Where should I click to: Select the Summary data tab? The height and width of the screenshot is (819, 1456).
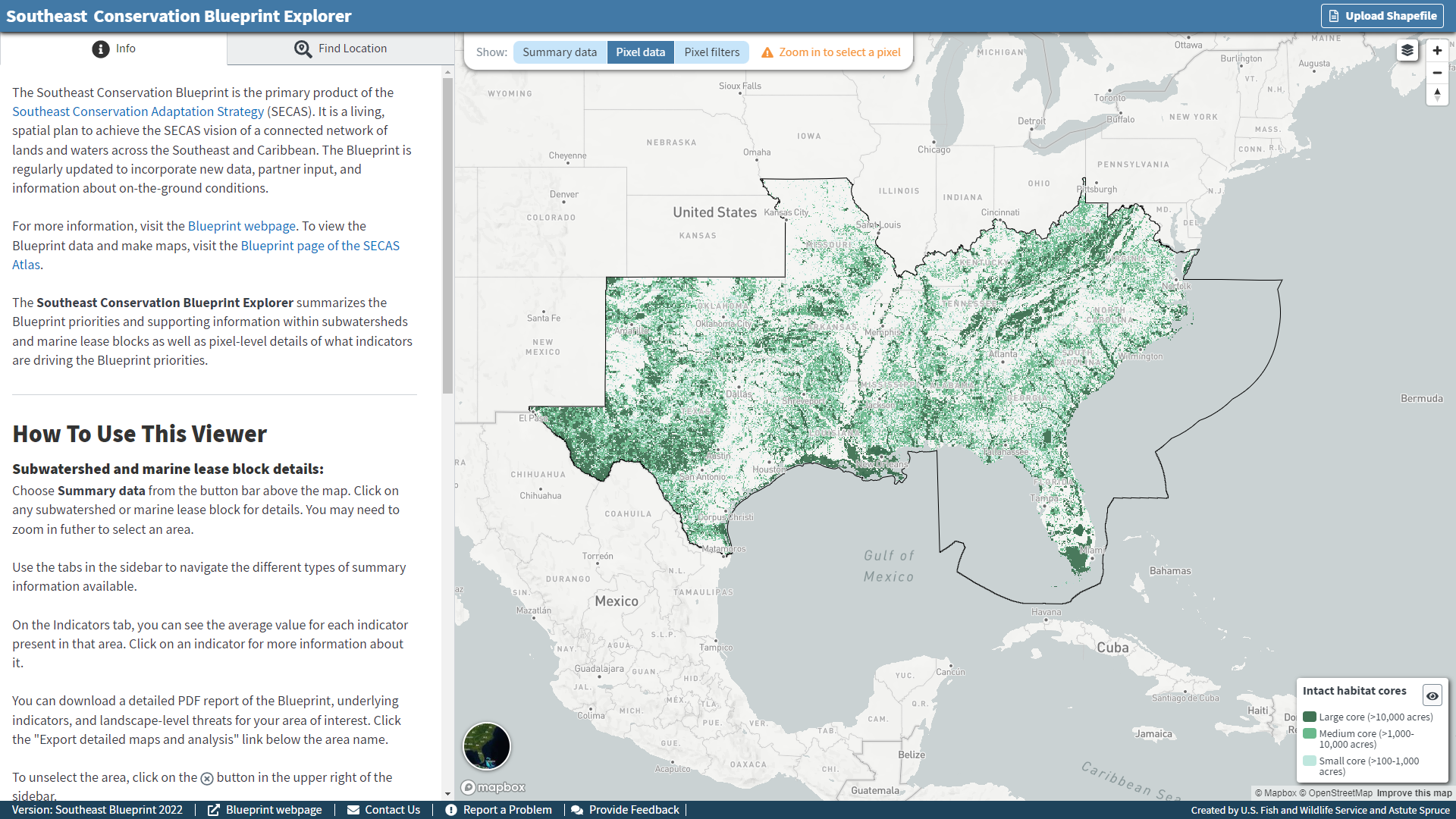[x=557, y=51]
